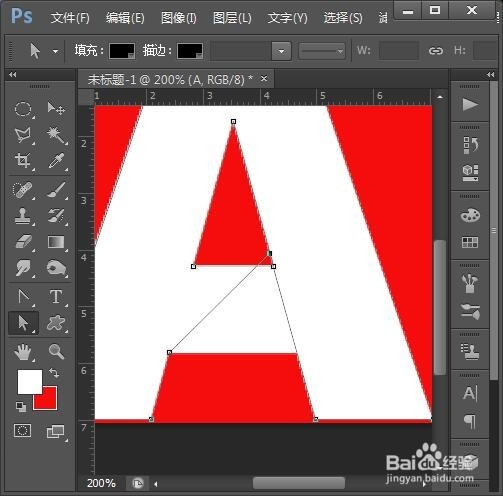This screenshot has height=496, width=503.
Task: Choose the Hand tool
Action: click(23, 351)
